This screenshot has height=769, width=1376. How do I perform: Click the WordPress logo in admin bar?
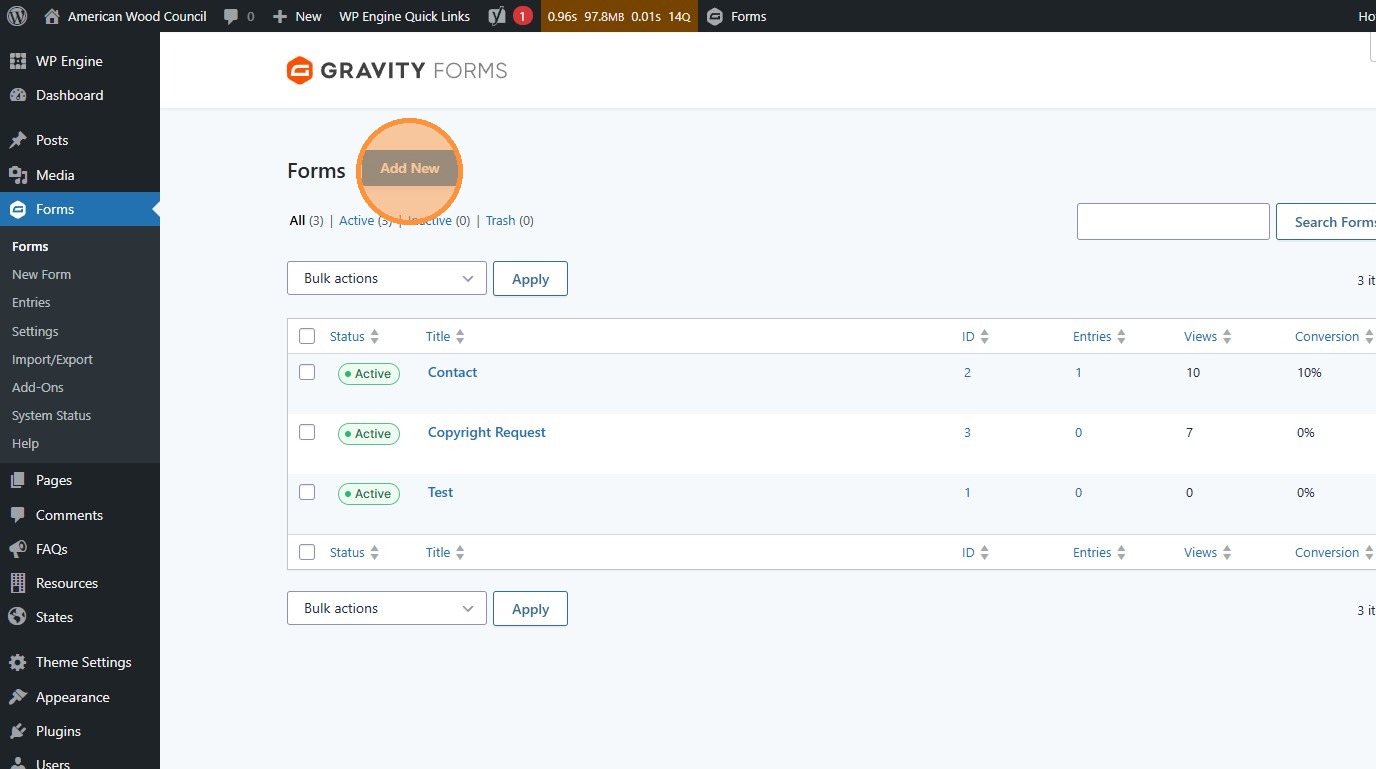coord(17,16)
